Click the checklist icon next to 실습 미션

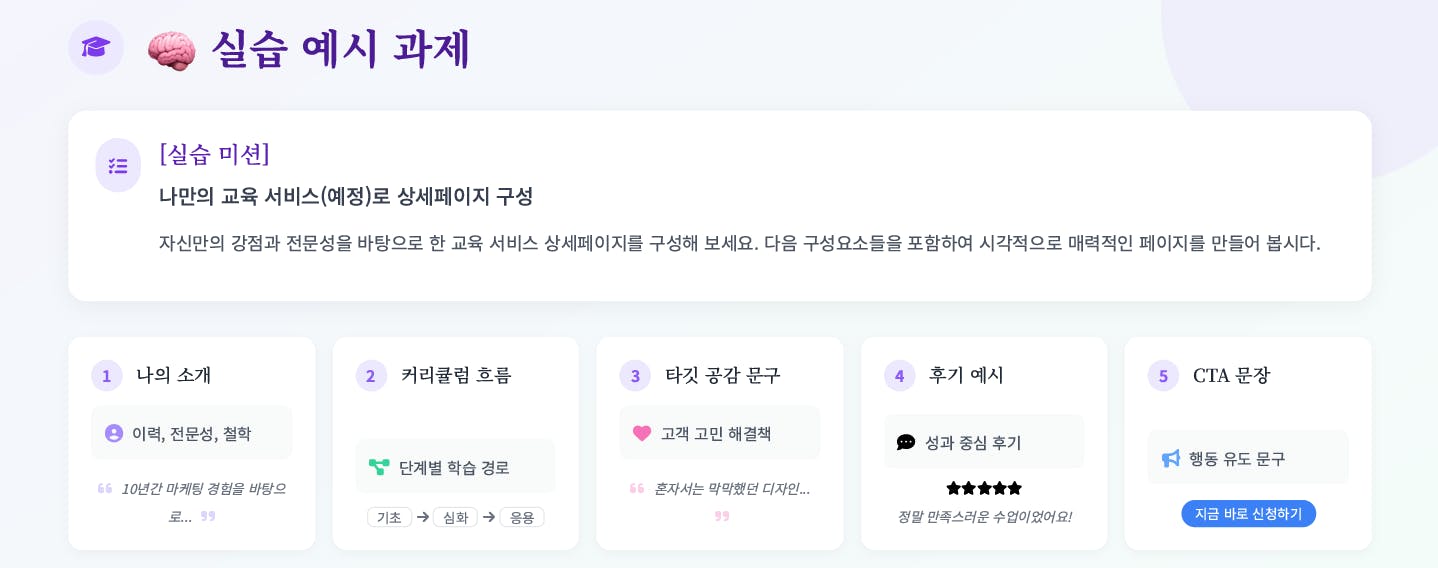pos(118,166)
